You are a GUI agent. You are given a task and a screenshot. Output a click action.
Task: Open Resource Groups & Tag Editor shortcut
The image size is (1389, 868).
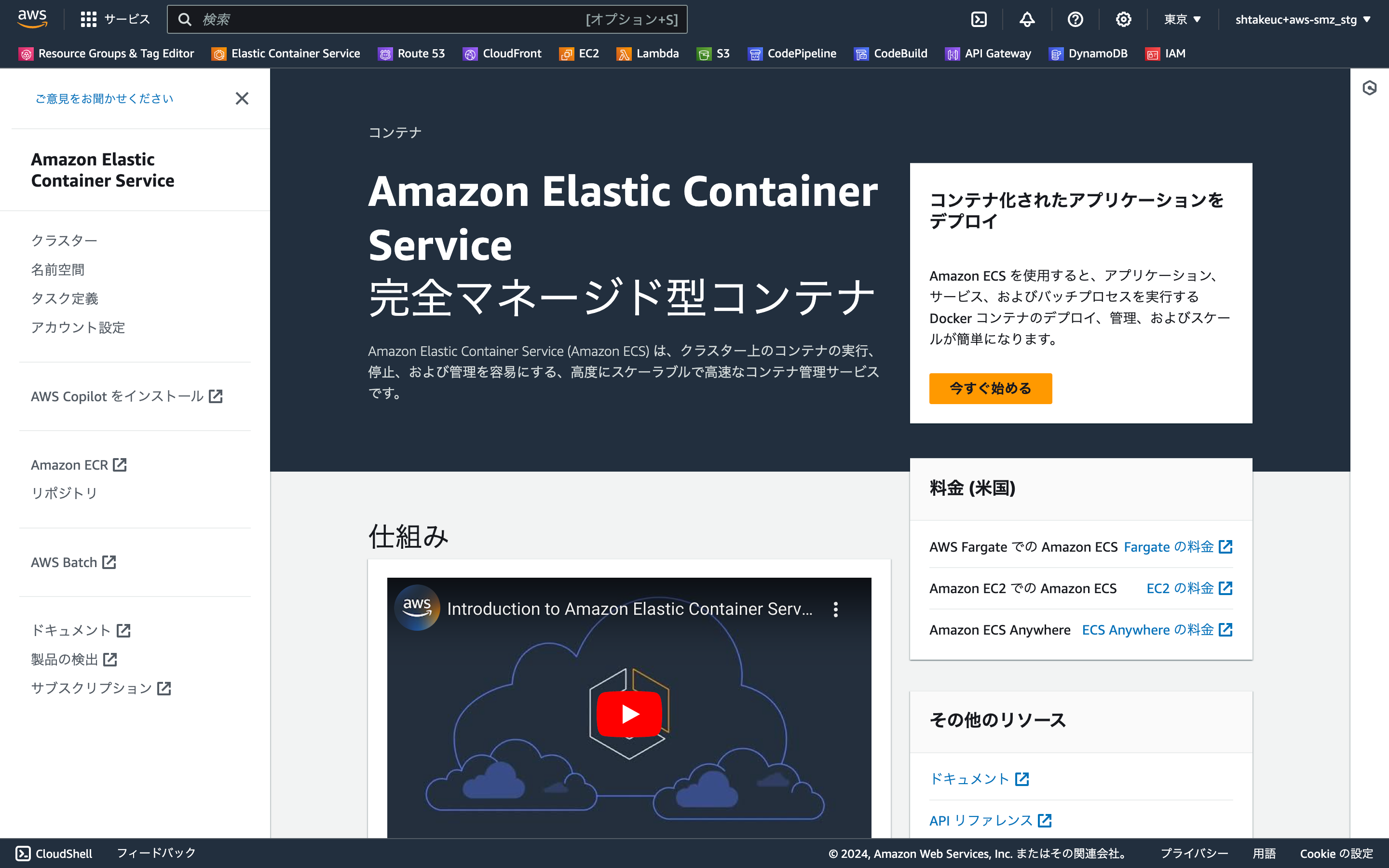(107, 54)
